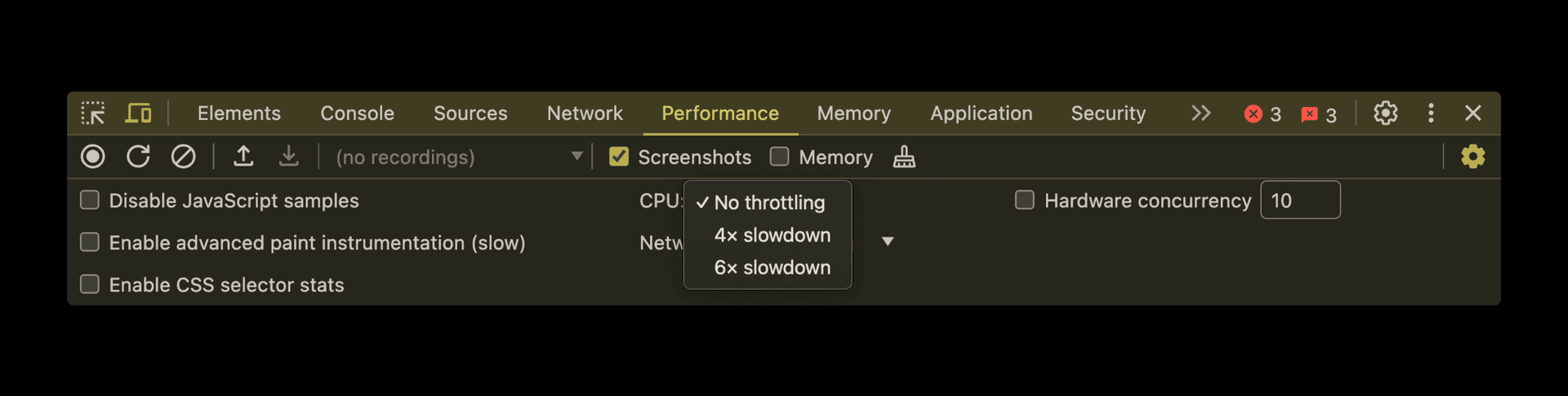The height and width of the screenshot is (396, 1568).
Task: Uncheck the Screenshots checkbox
Action: tap(619, 157)
